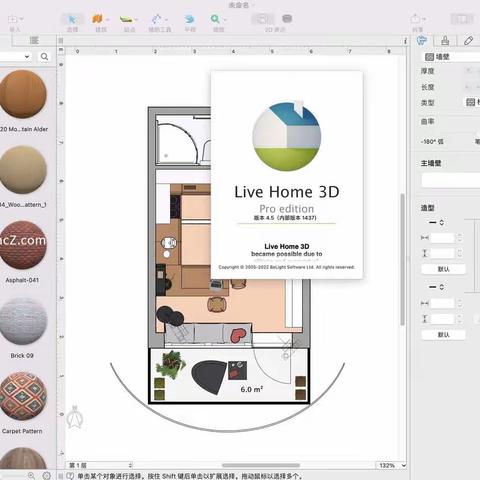Select the Asphalt-041 material sphere
Image resolution: width=480 pixels, height=480 pixels.
pyautogui.click(x=23, y=245)
